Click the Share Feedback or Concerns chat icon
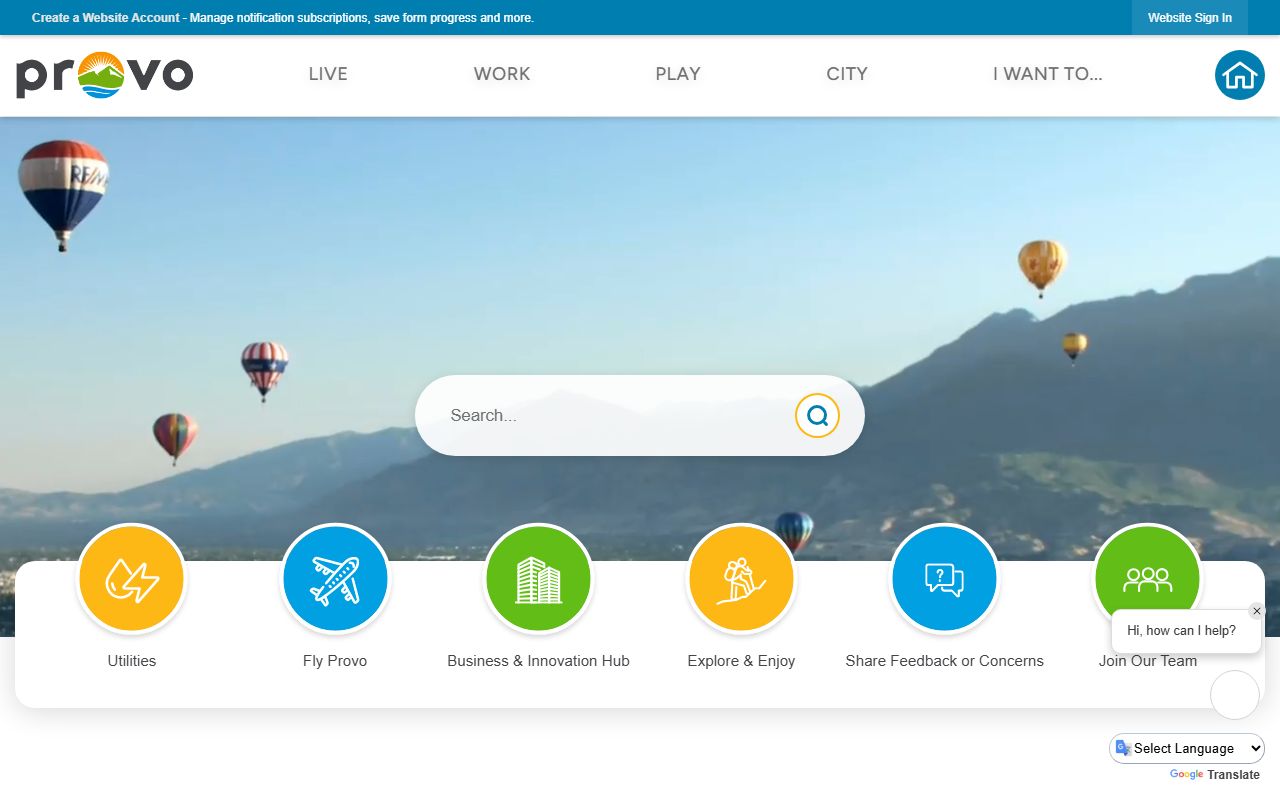 click(x=944, y=579)
